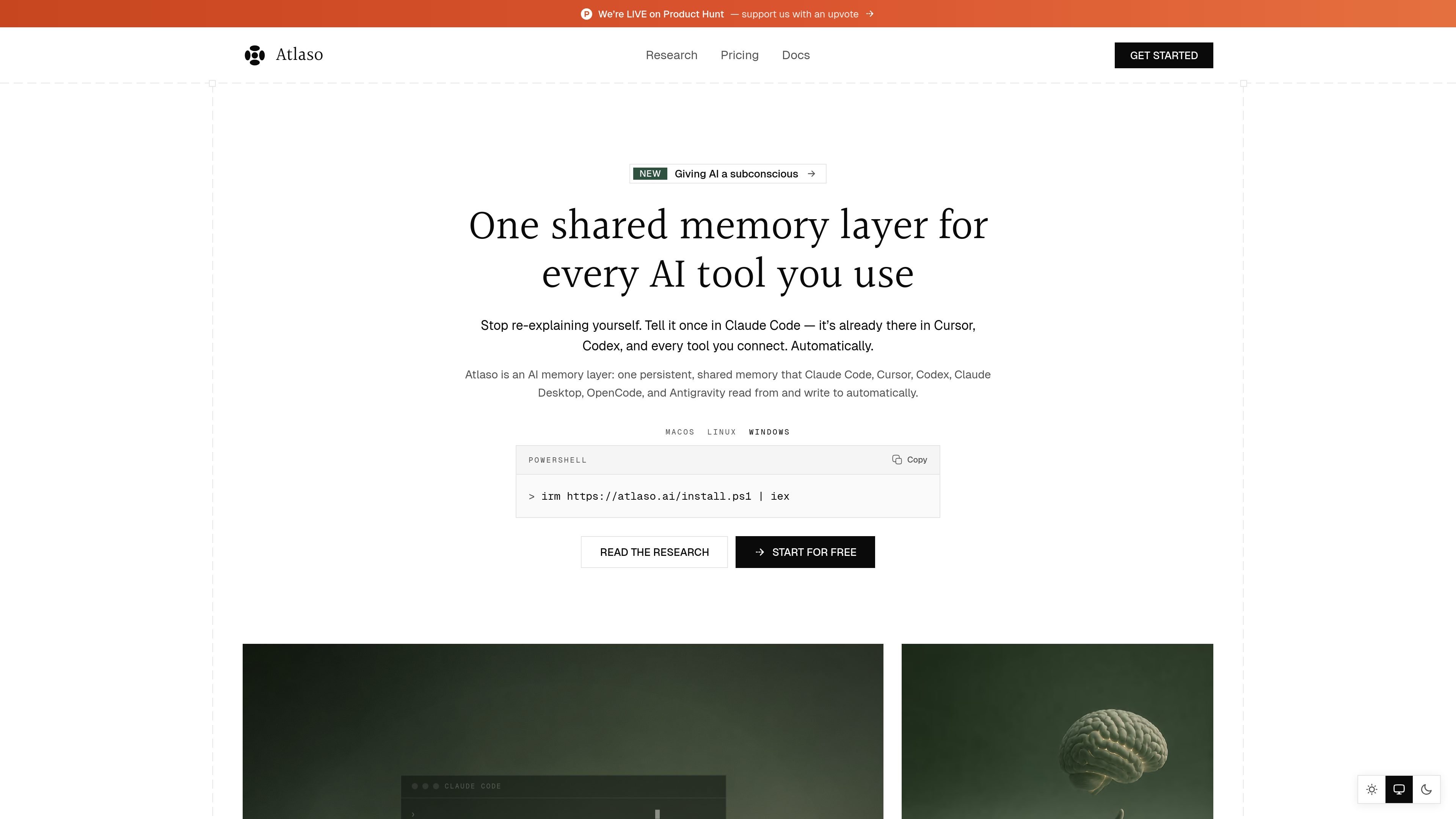Viewport: 1456px width, 819px height.
Task: Select the MACOS install tab
Action: click(x=680, y=432)
